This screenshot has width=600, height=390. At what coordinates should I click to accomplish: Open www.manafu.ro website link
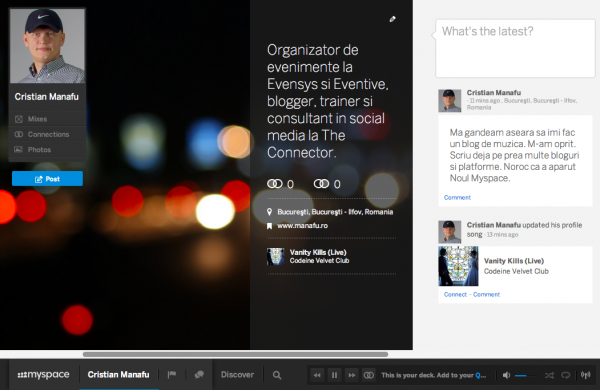tap(302, 226)
